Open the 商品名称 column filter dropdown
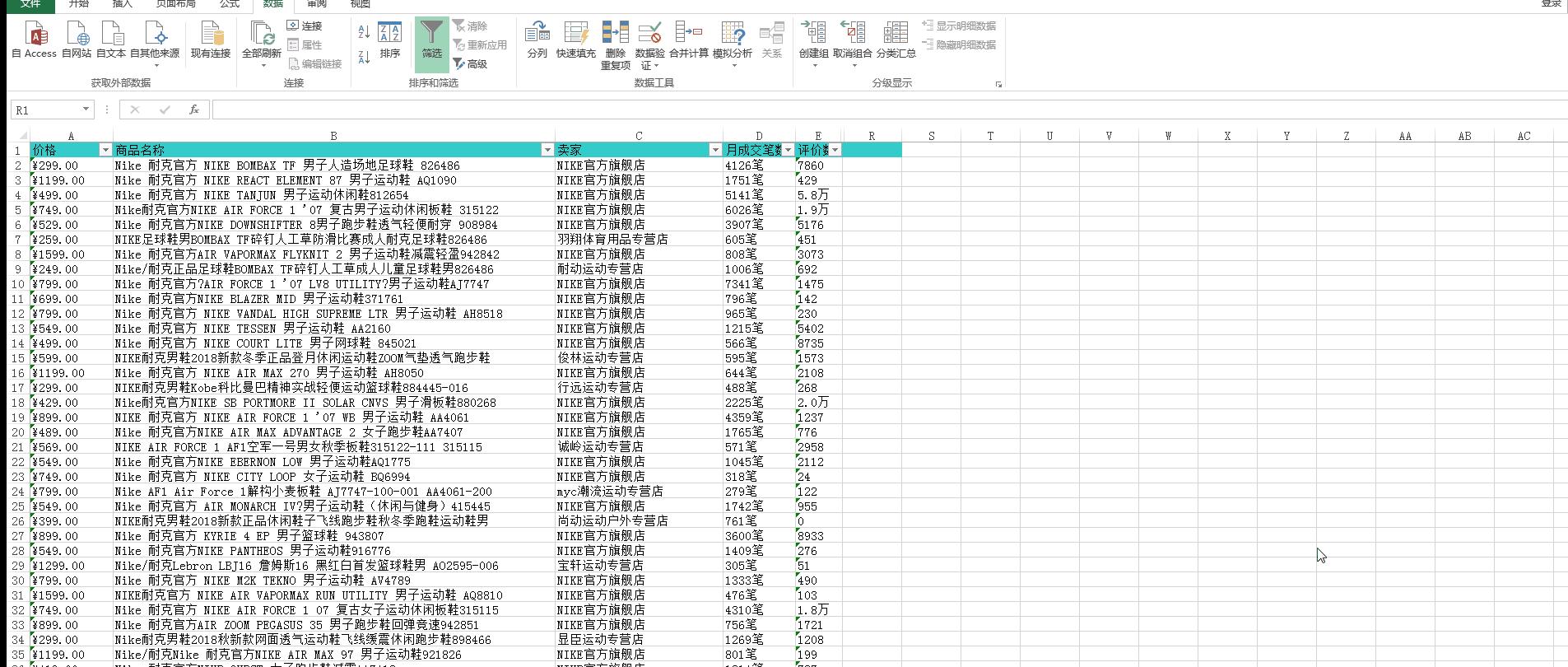Screen dimensions: 1568x667 [547, 150]
